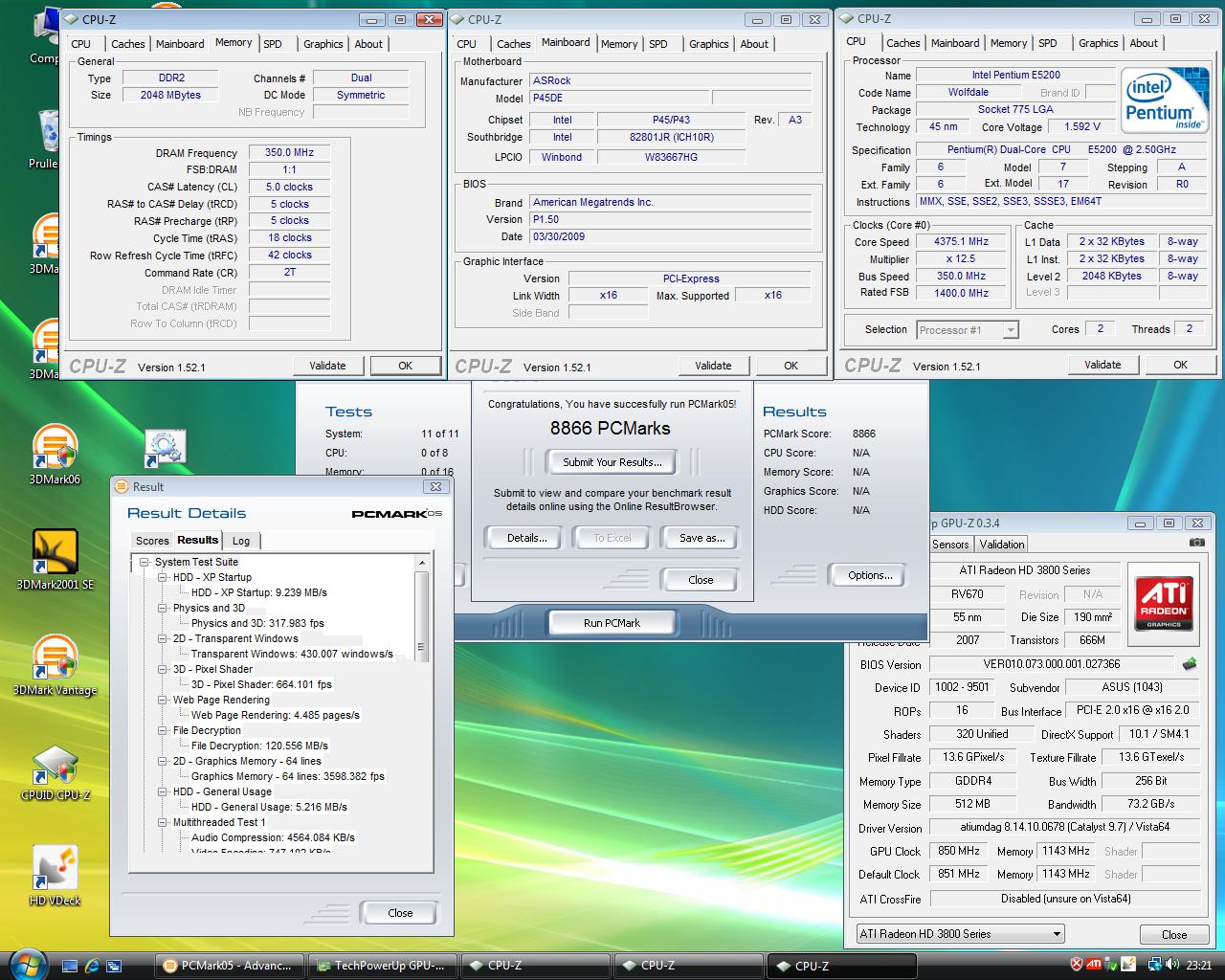Click the Run PCMark button
The height and width of the screenshot is (980, 1225).
pos(612,623)
